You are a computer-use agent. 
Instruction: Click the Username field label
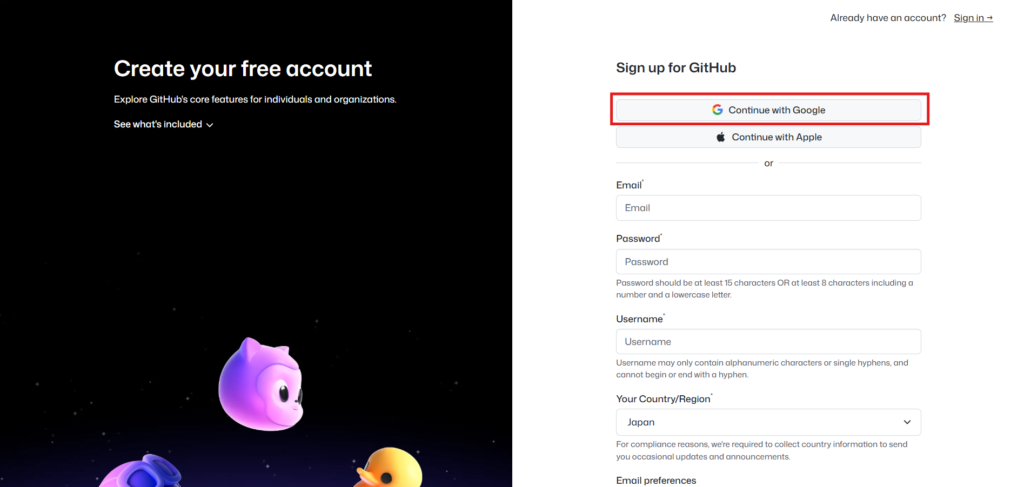pyautogui.click(x=639, y=319)
